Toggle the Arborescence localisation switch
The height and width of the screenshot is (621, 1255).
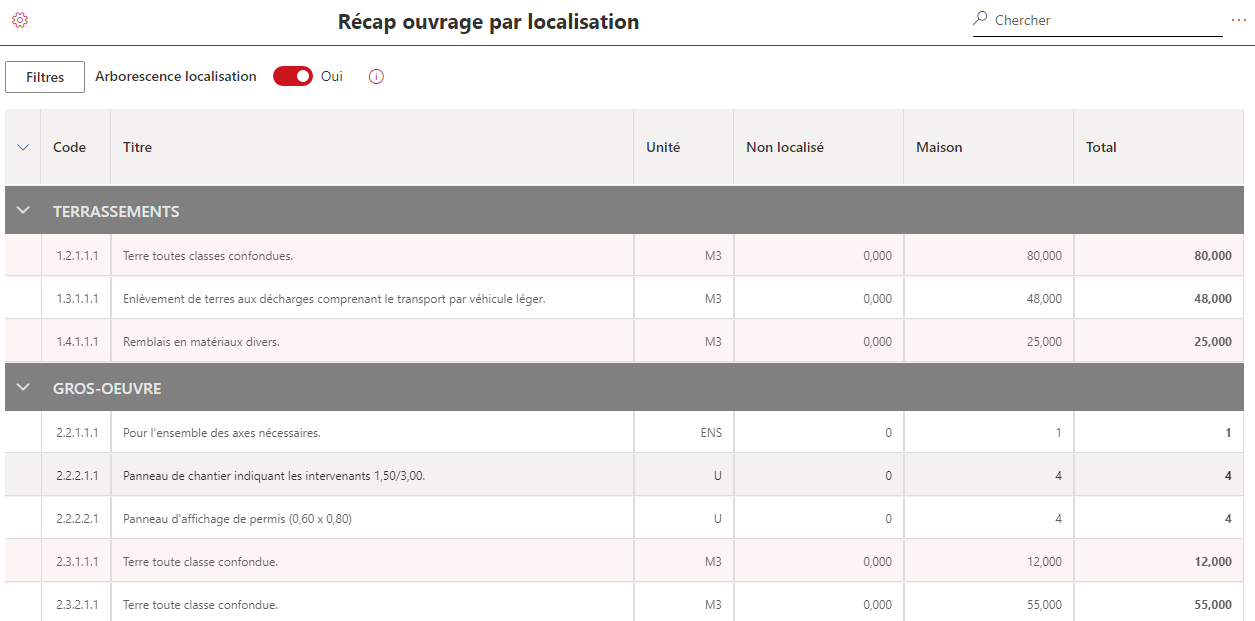[x=293, y=77]
